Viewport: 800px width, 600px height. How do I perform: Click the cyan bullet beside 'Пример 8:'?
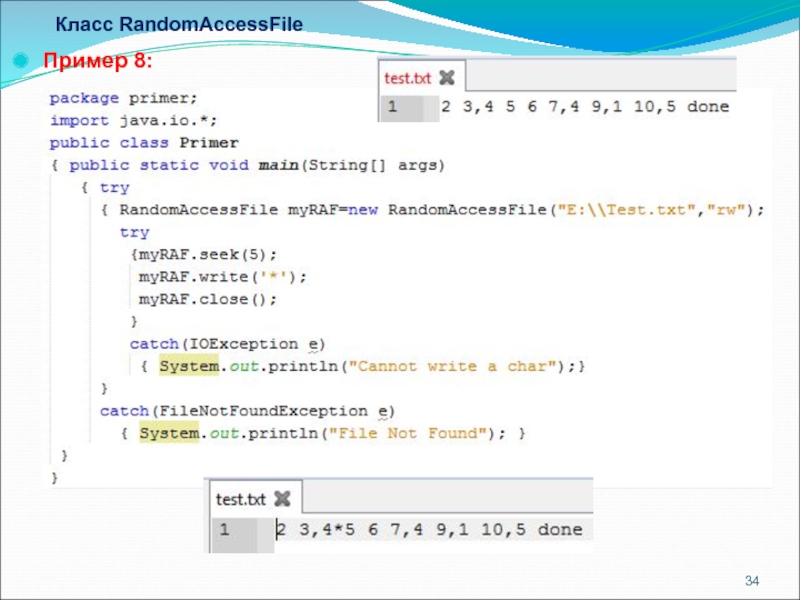pos(21,61)
